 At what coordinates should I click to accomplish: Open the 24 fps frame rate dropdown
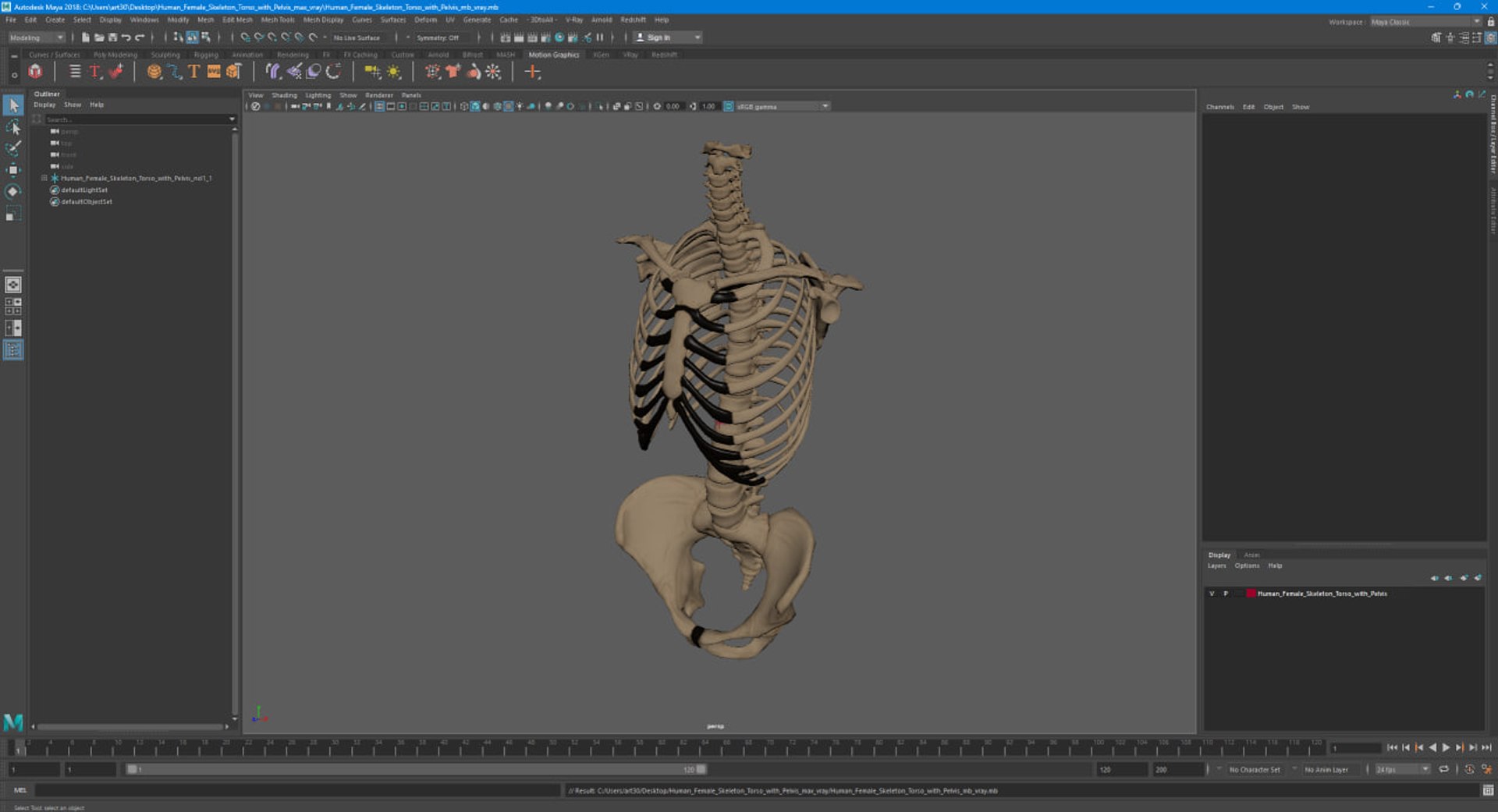[x=1402, y=769]
